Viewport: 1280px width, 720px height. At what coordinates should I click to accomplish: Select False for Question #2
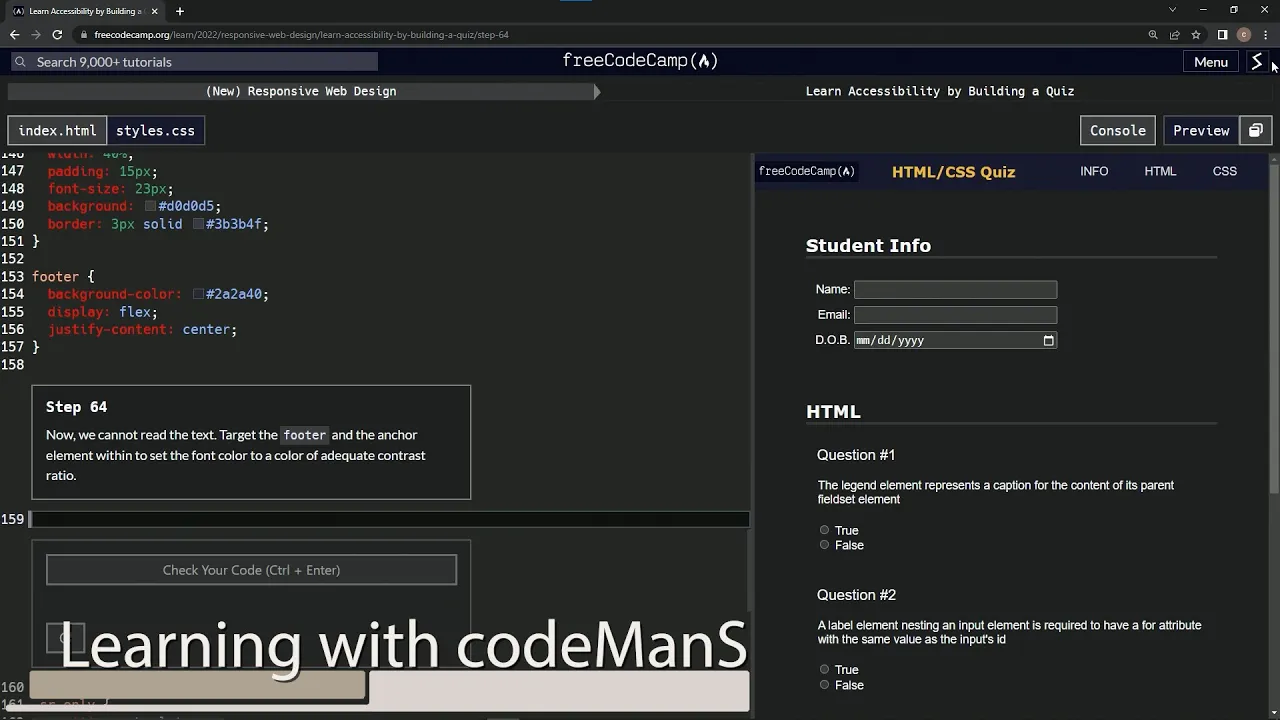click(825, 685)
